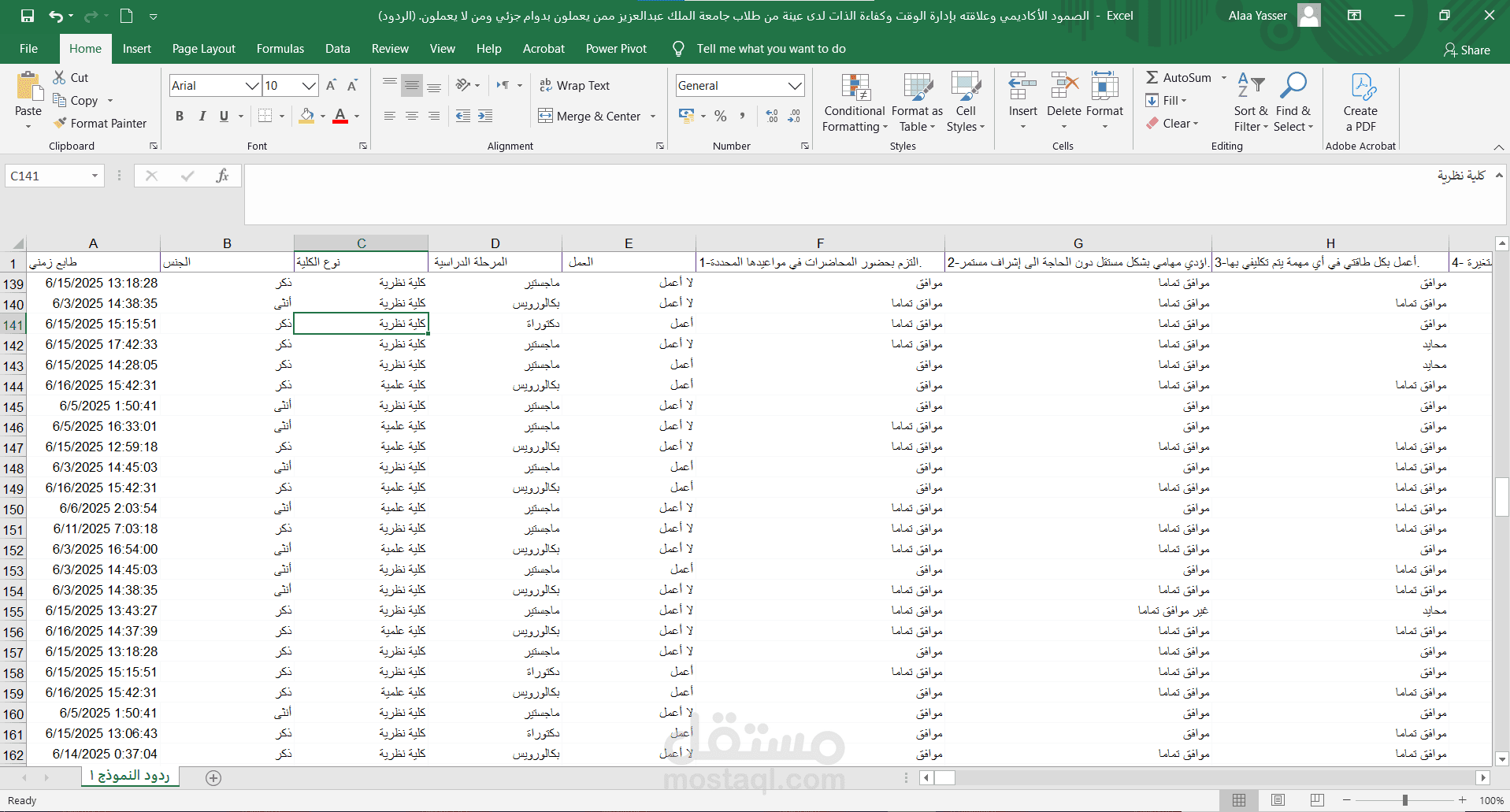Image resolution: width=1510 pixels, height=812 pixels.
Task: Open the Format cells button in Cells group
Action: coord(1104,101)
